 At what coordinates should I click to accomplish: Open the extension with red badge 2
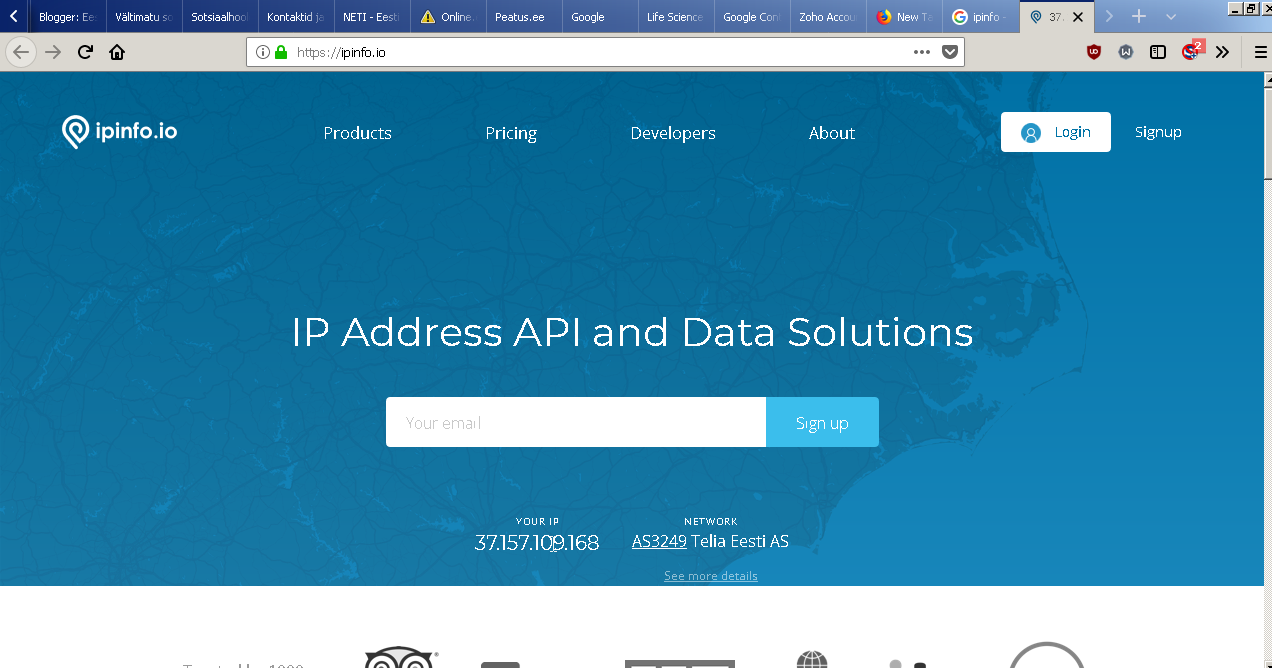tap(1191, 51)
